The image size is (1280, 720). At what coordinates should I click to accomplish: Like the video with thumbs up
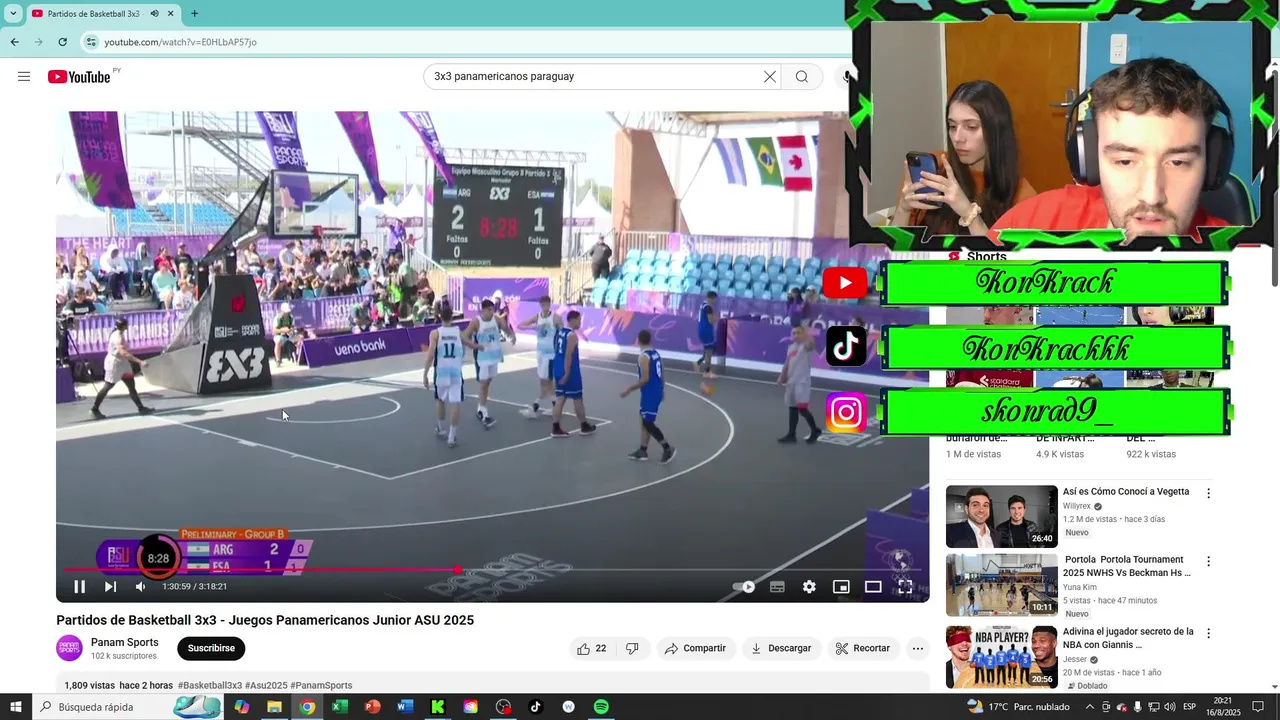point(591,649)
